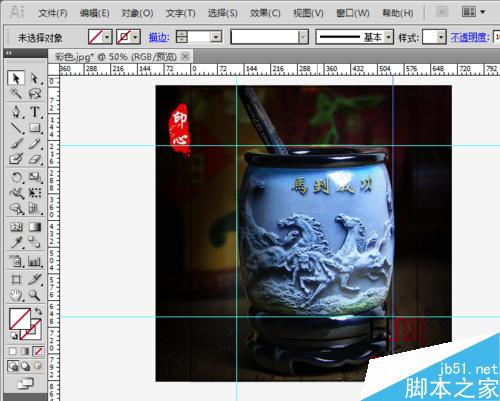Select the Gradient tool
Screen dimensions: 500x401
pos(35,227)
